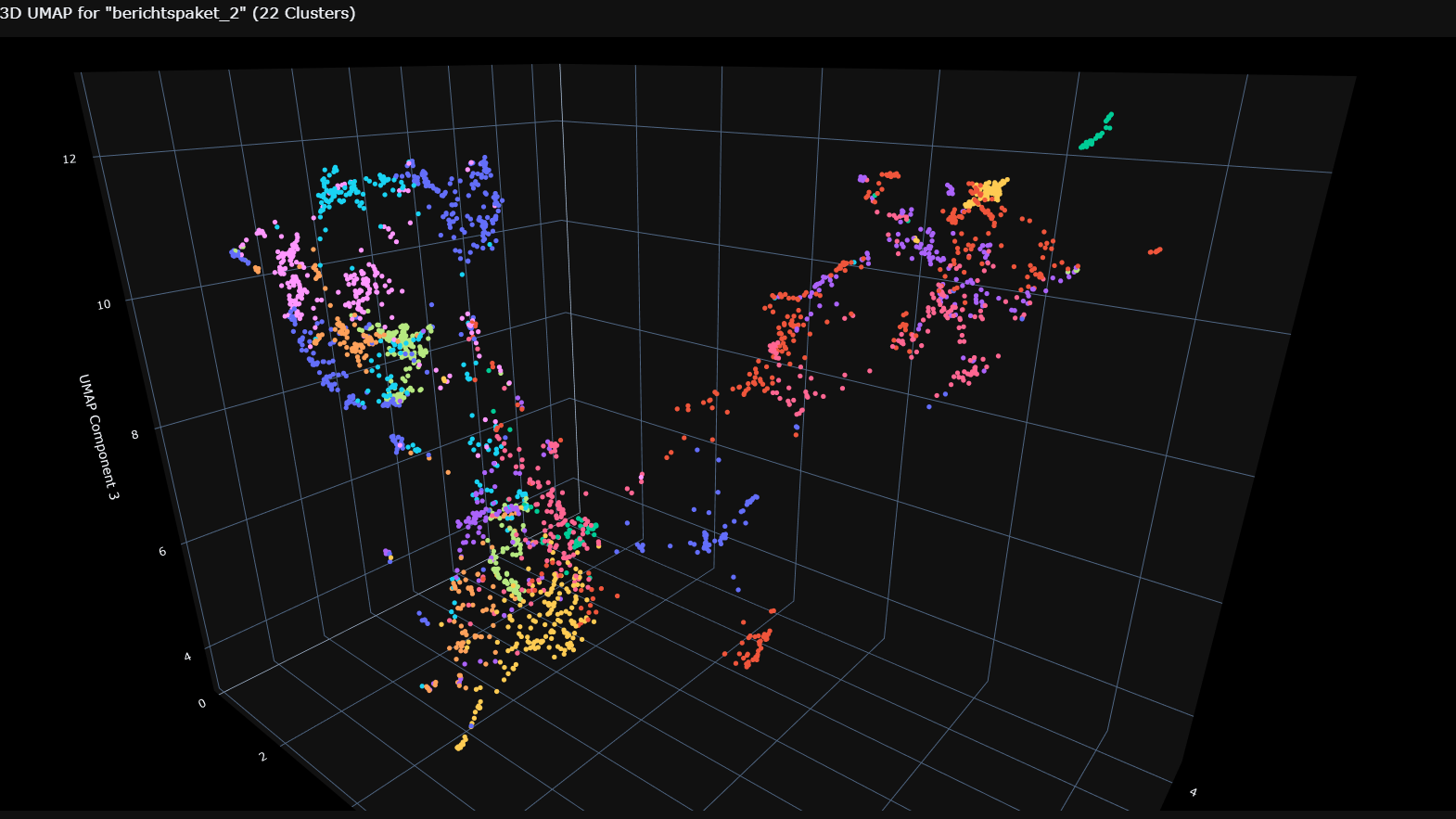Screen dimensions: 1456x819
Task: Select the dense yellow cluster in upper right
Action: pyautogui.click(x=989, y=190)
